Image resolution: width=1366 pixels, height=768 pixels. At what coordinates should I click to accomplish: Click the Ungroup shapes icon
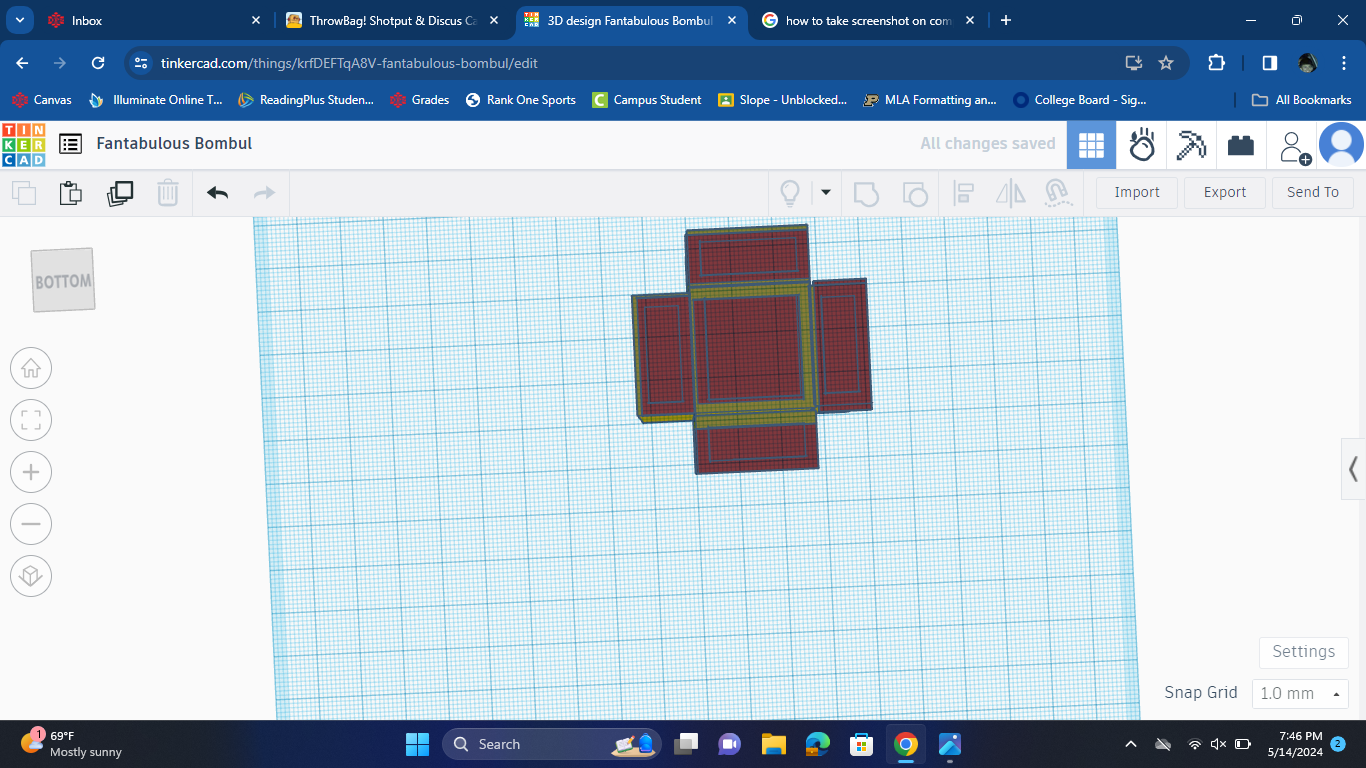click(914, 193)
